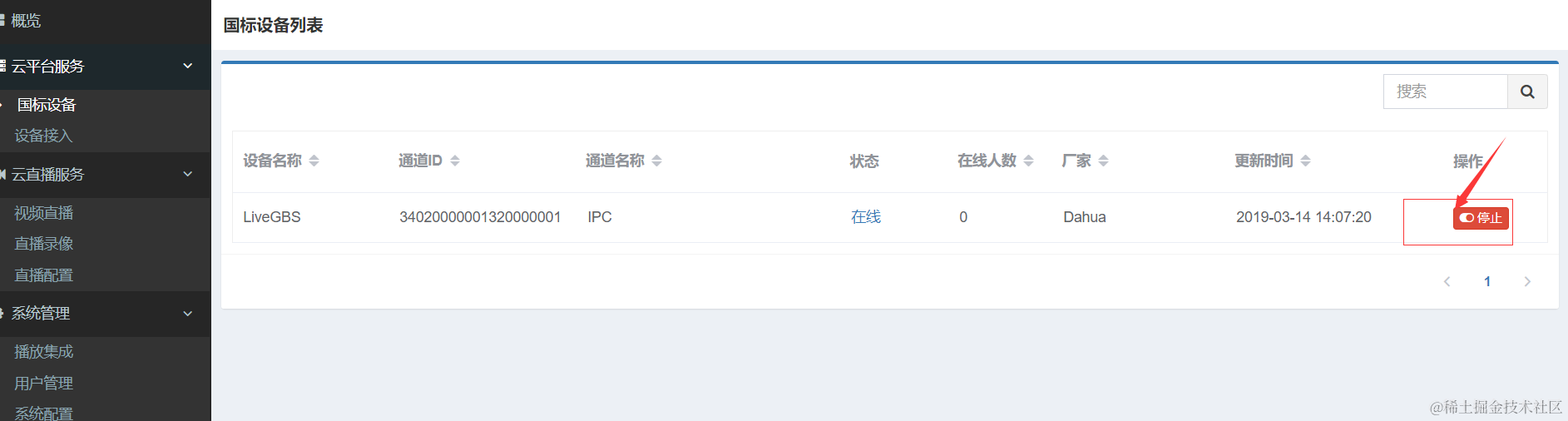Collapse 云平台服务 section chevron

[188, 66]
